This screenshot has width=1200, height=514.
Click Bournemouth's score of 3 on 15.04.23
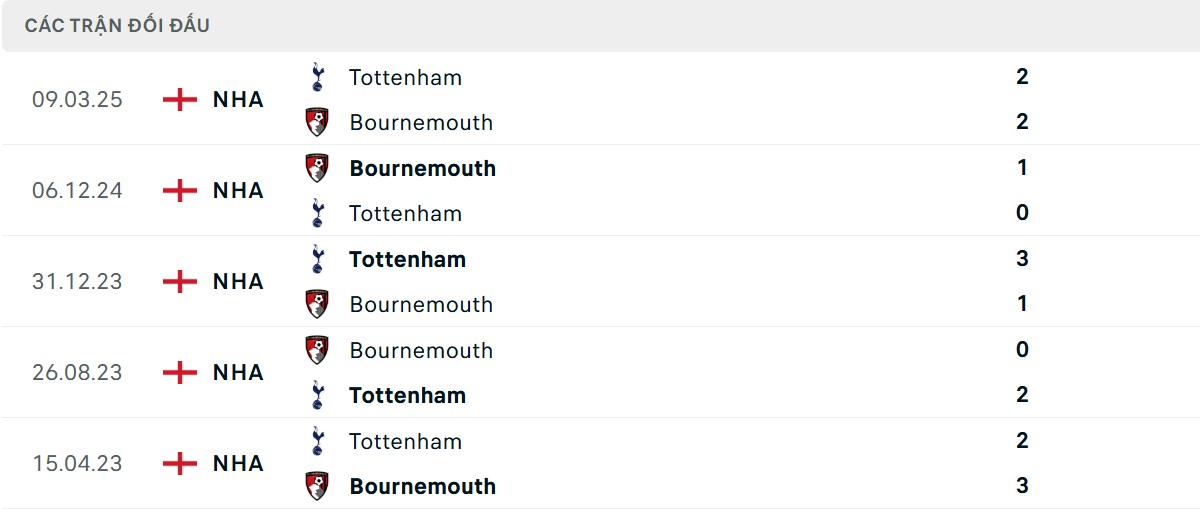1022,486
